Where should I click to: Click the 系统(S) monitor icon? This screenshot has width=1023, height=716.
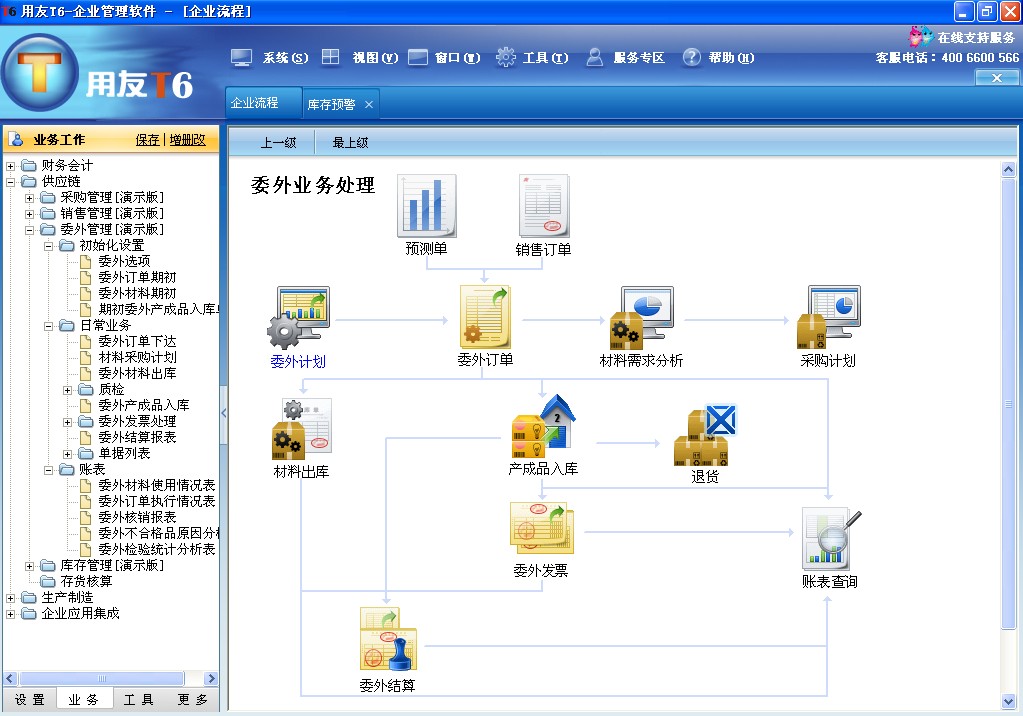[x=241, y=57]
